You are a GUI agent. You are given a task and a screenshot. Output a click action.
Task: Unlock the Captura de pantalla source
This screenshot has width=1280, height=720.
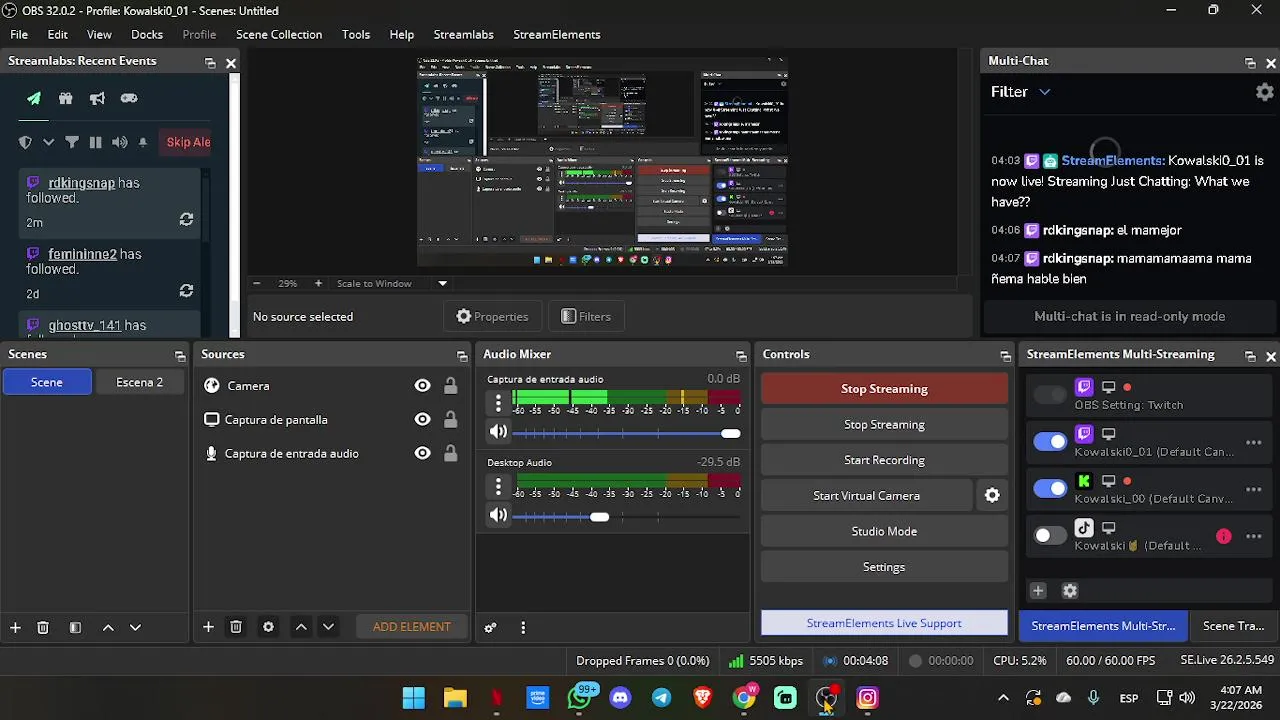(x=451, y=420)
